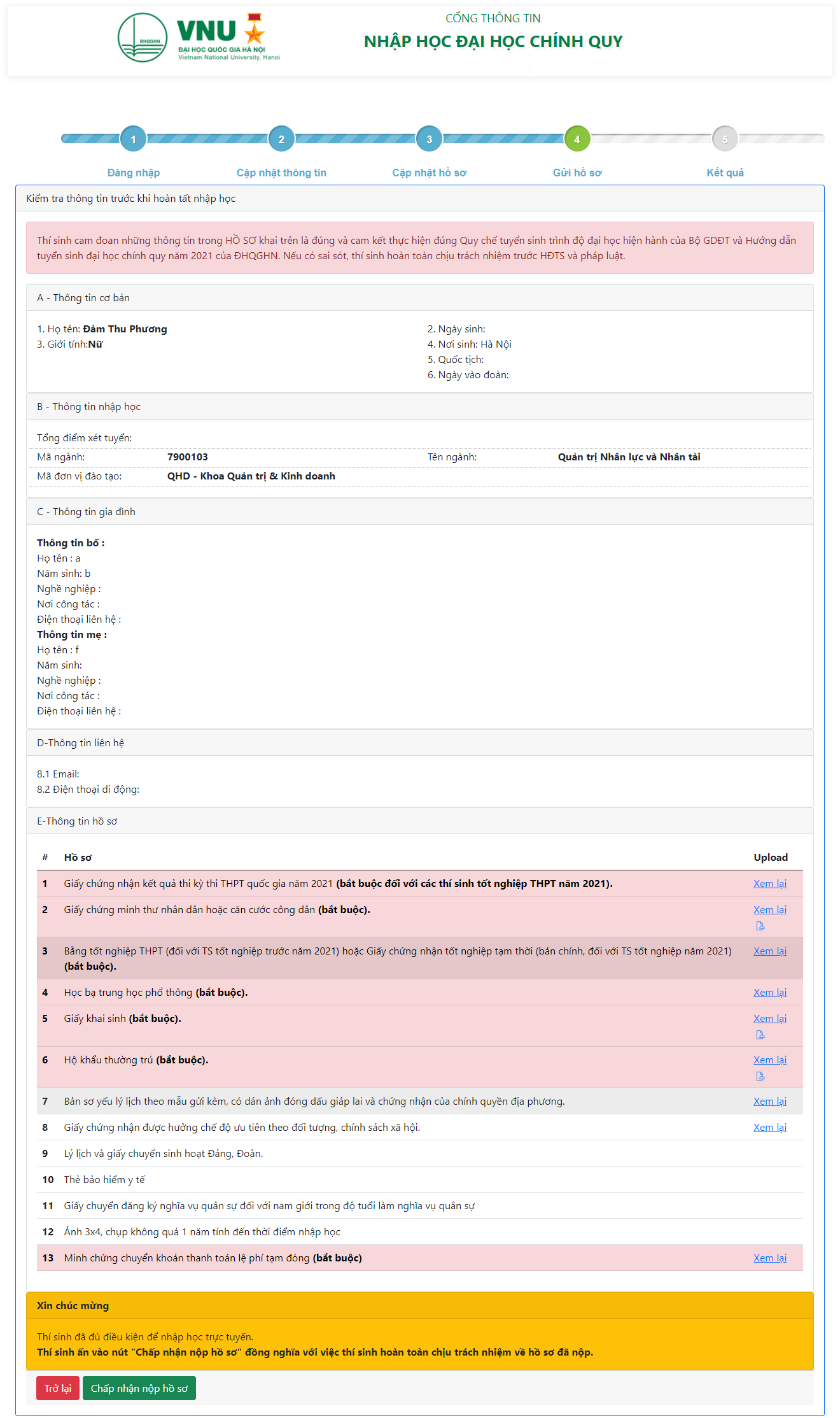
Task: Review sơ yếu lý lịch Xem lại link
Action: click(769, 1101)
